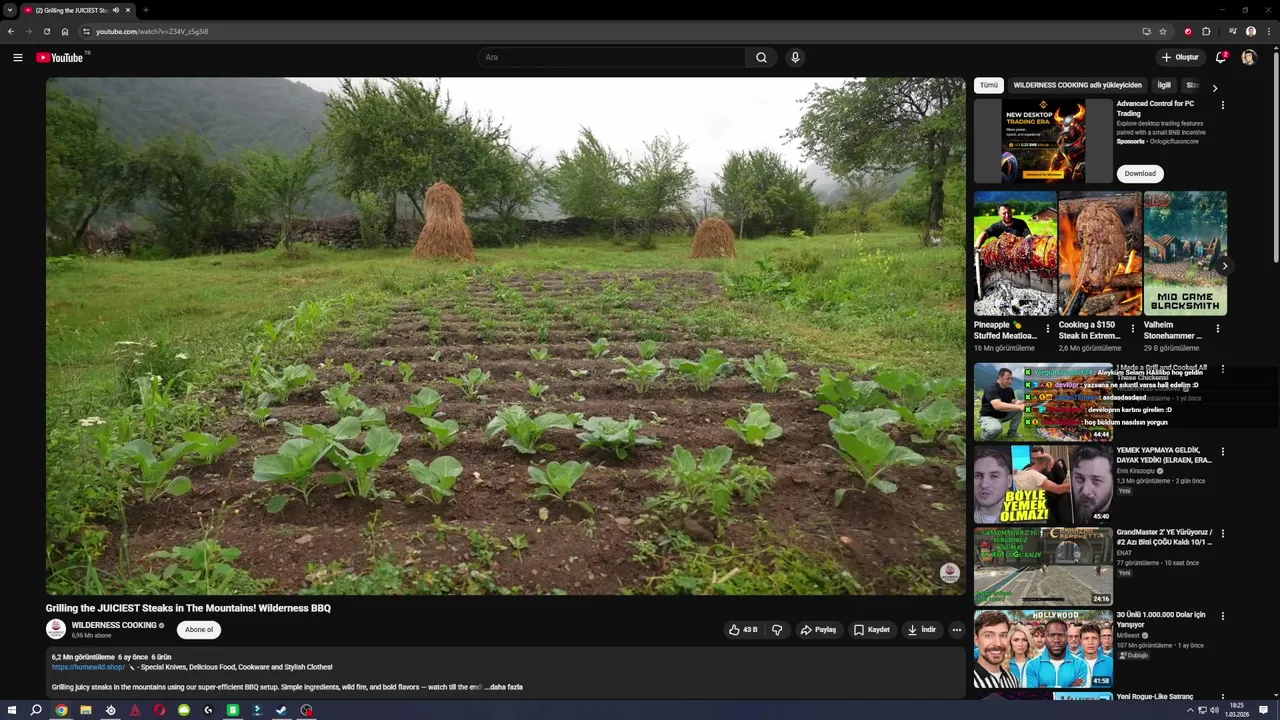Click the Paylaş share button
Screen dimensions: 1280x720
coord(818,630)
